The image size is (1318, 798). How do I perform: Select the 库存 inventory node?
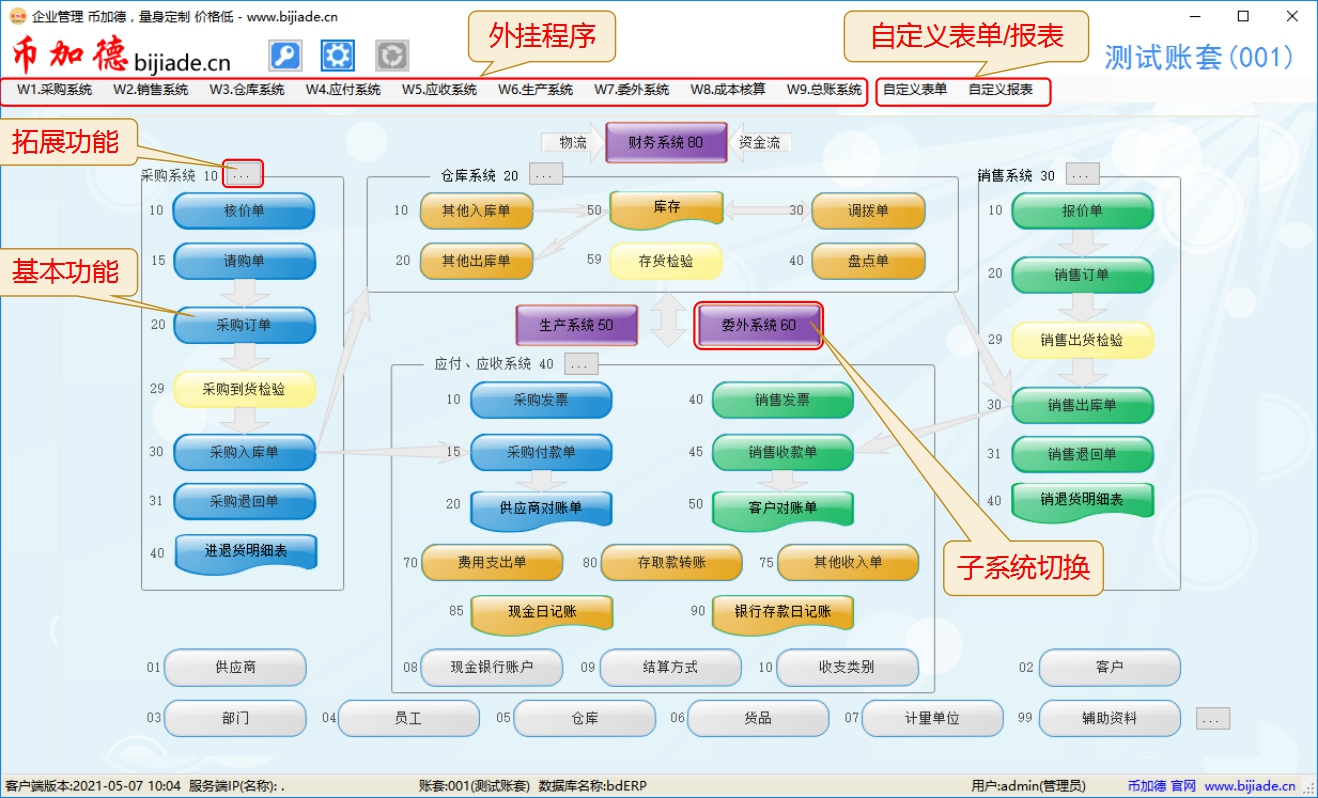pos(666,209)
